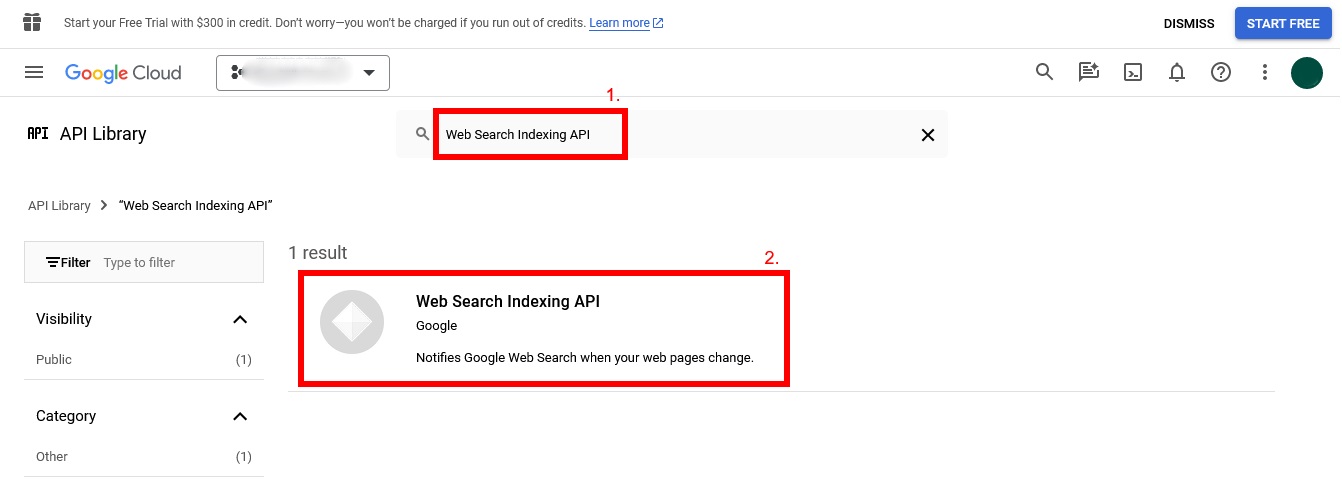Open the Web Search Indexing API result title

click(508, 301)
